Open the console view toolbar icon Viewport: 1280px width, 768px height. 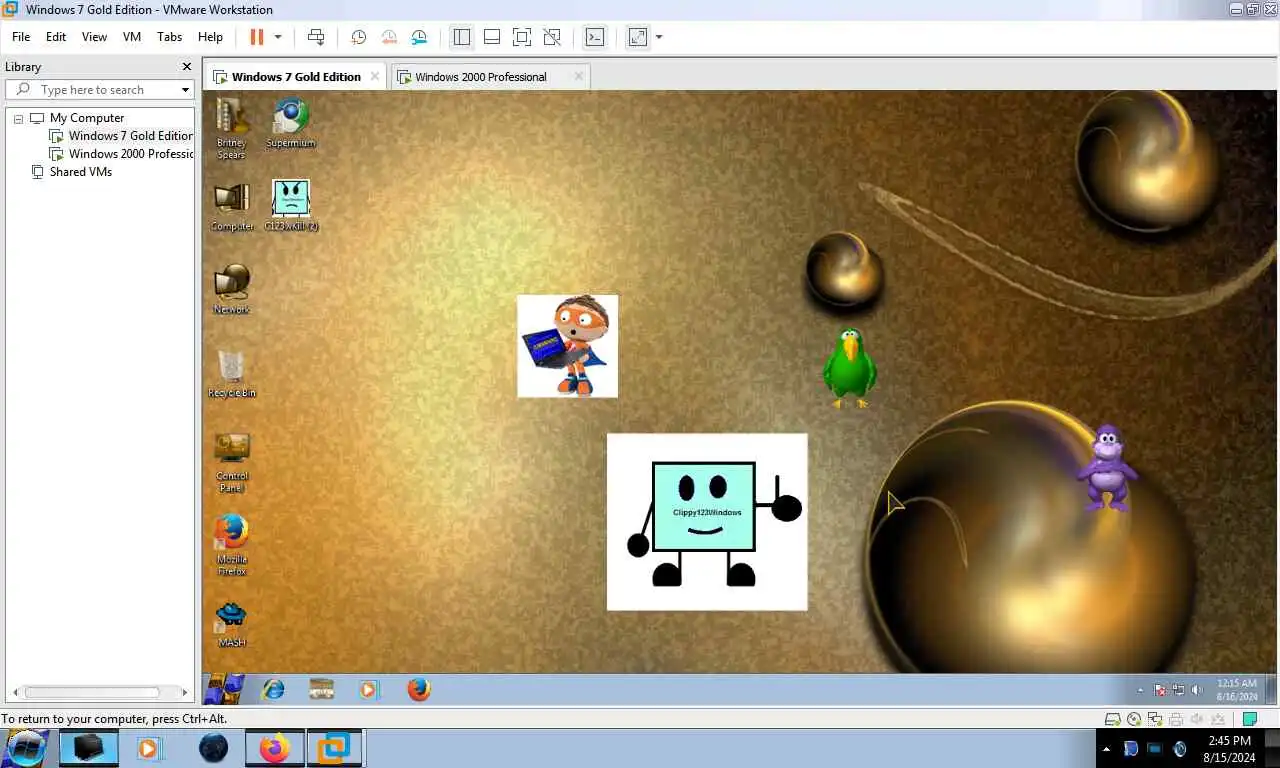(594, 37)
